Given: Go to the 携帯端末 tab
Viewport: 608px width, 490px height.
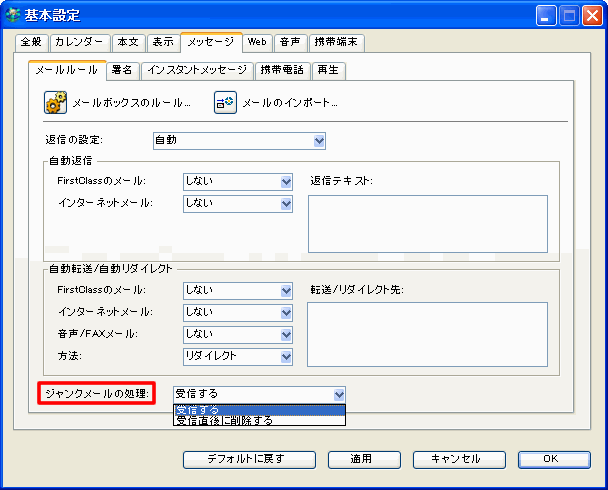Looking at the screenshot, I should [336, 43].
